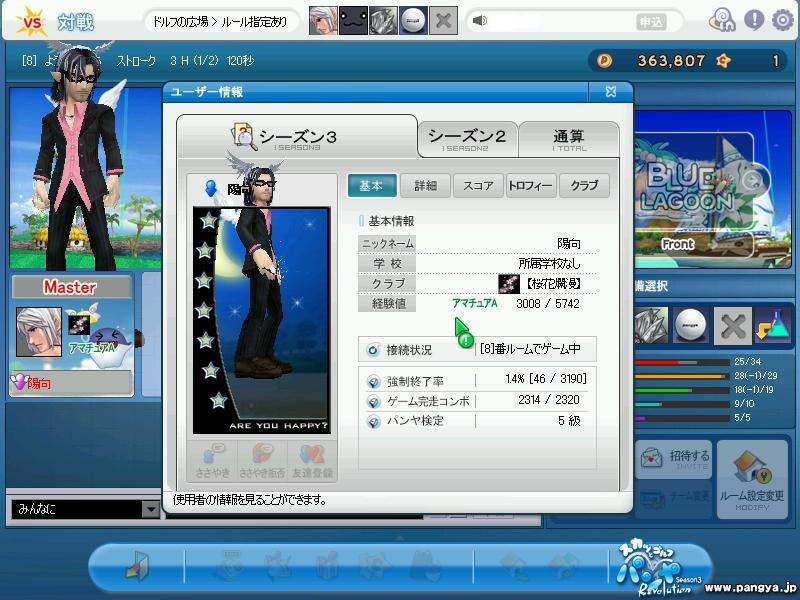800x600 pixels.
Task: Click the settings gear icon at top right
Action: (x=782, y=21)
